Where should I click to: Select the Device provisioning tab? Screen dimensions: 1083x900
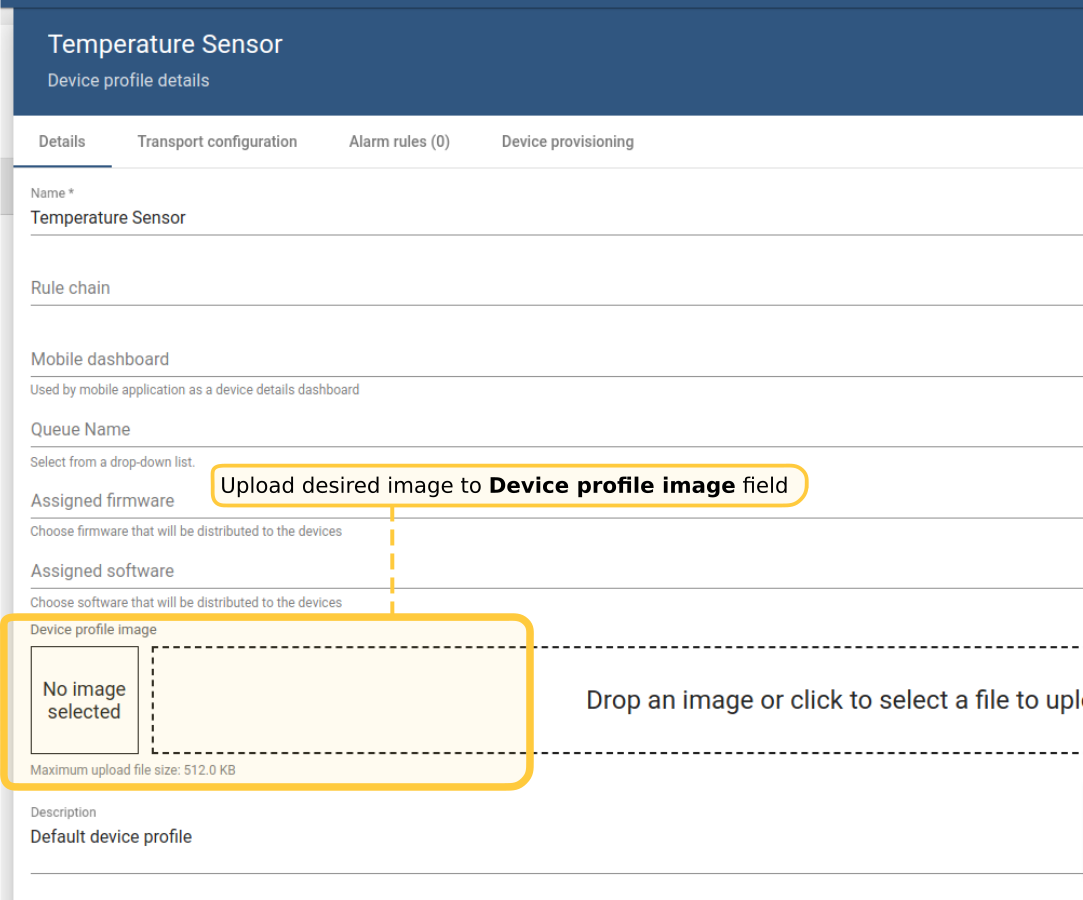[x=567, y=142]
